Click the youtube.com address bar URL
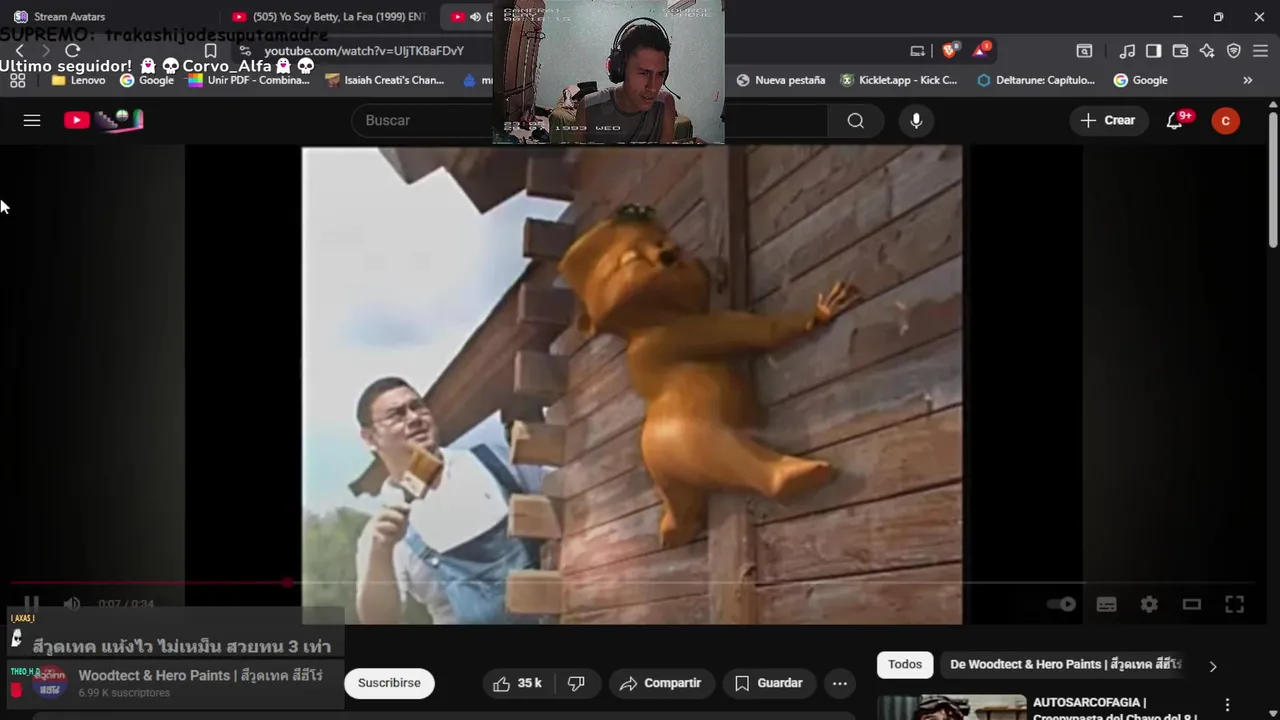 click(364, 50)
